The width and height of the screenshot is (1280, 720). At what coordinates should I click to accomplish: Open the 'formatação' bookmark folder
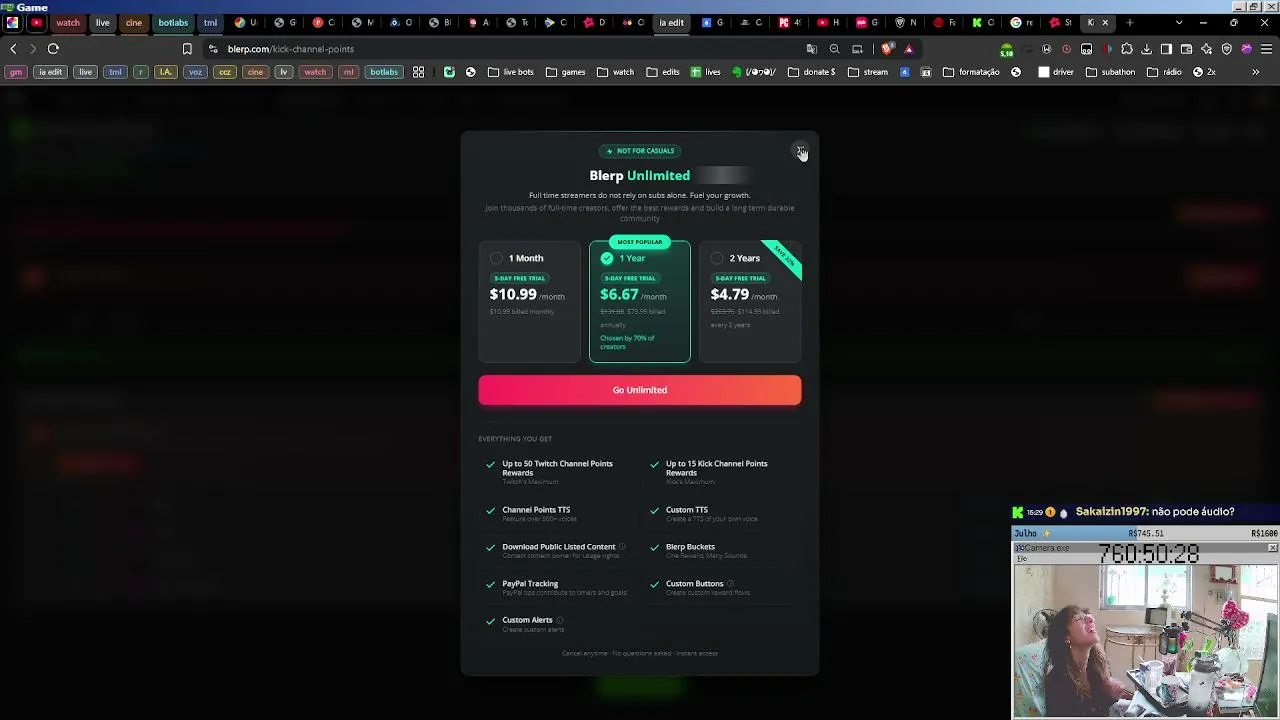[971, 72]
